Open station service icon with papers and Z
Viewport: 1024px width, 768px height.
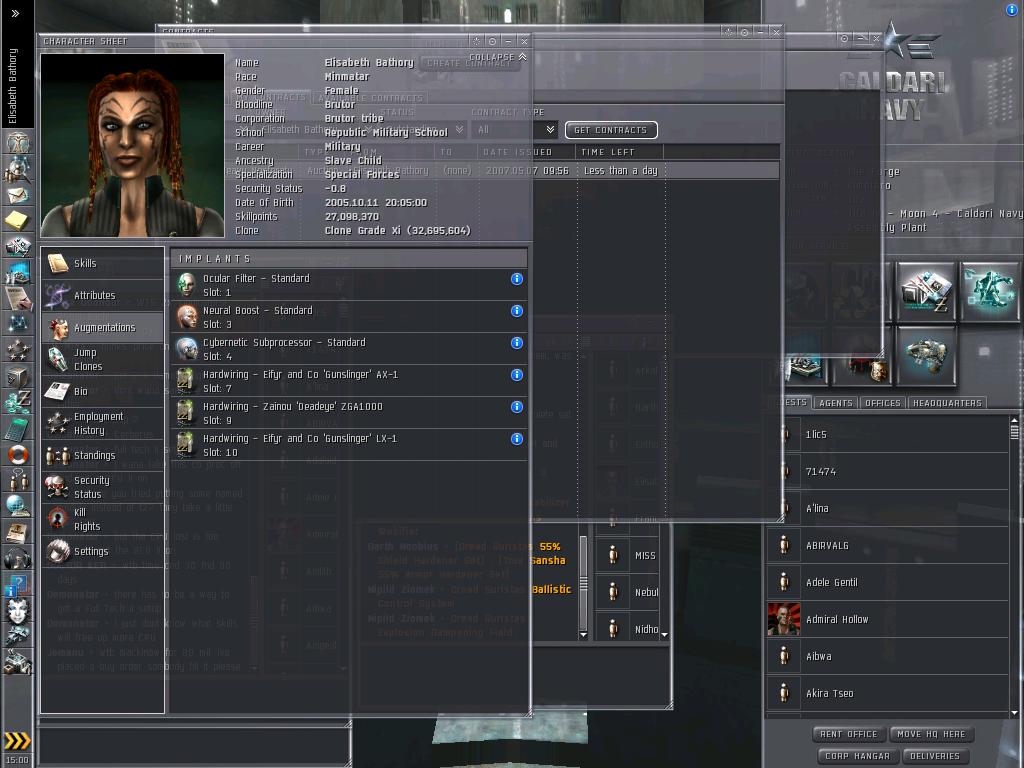[926, 291]
